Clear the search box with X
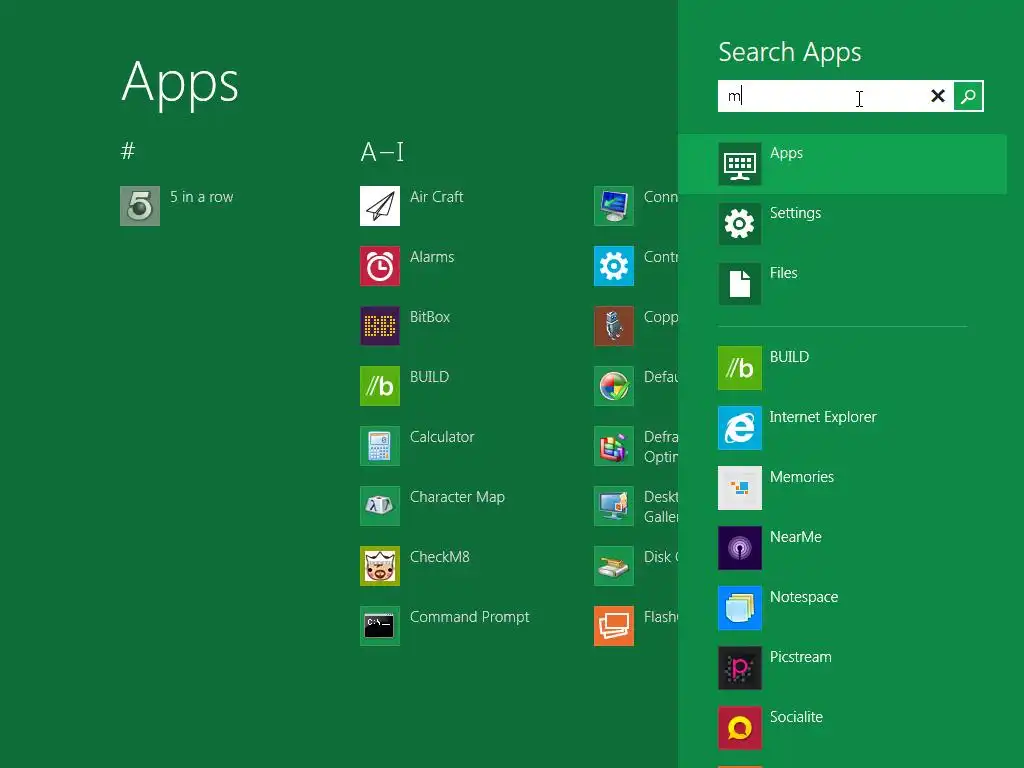Image resolution: width=1024 pixels, height=768 pixels. coord(938,96)
